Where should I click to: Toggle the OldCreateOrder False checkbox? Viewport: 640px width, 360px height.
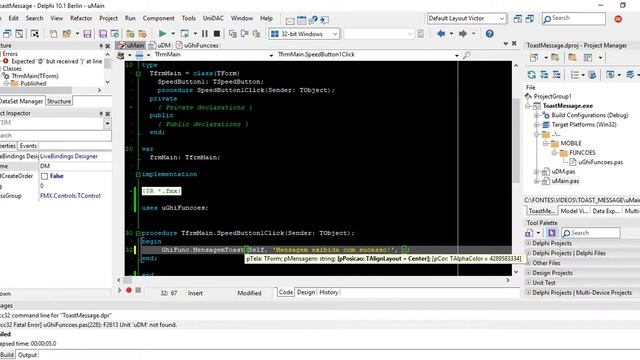(x=44, y=176)
